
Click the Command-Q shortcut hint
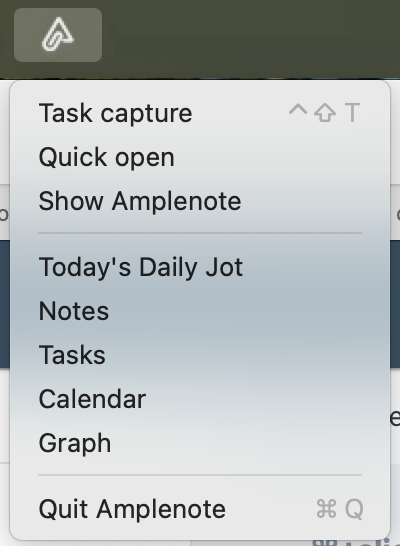[x=340, y=509]
